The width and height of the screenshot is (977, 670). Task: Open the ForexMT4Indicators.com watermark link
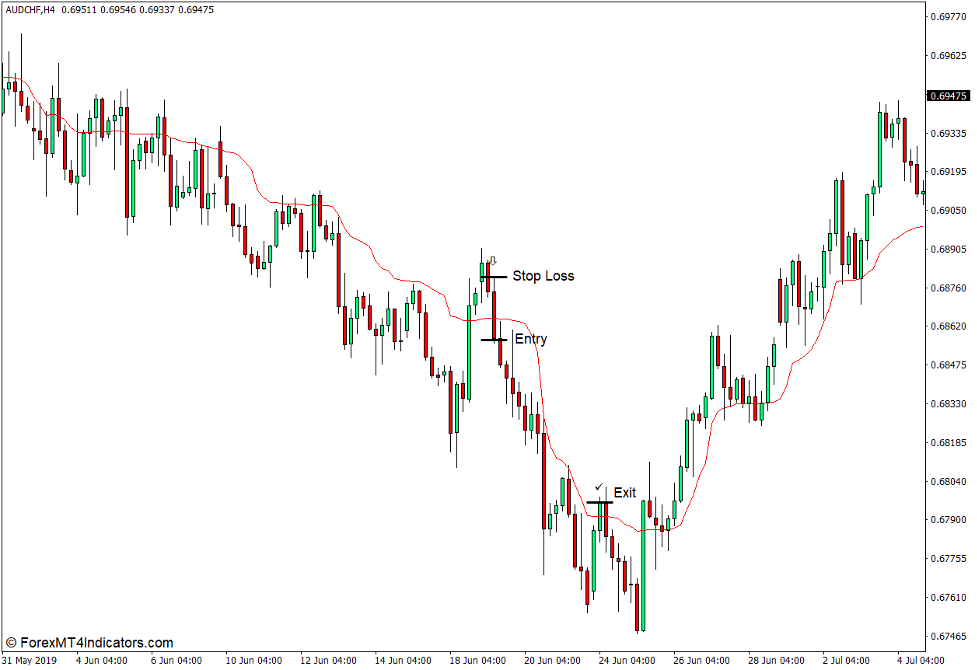96,643
